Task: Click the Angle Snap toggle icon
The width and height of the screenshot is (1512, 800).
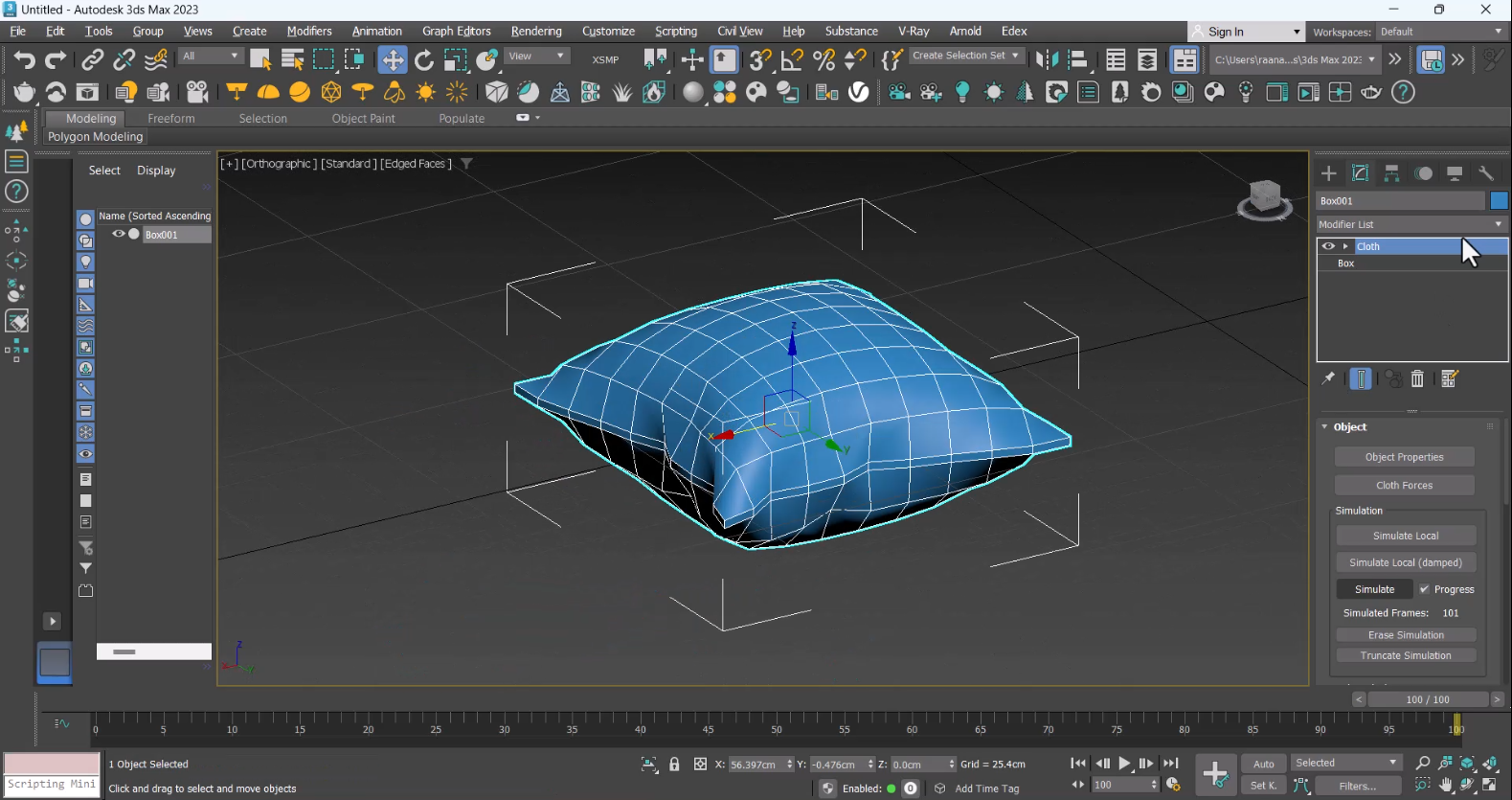Action: [792, 59]
